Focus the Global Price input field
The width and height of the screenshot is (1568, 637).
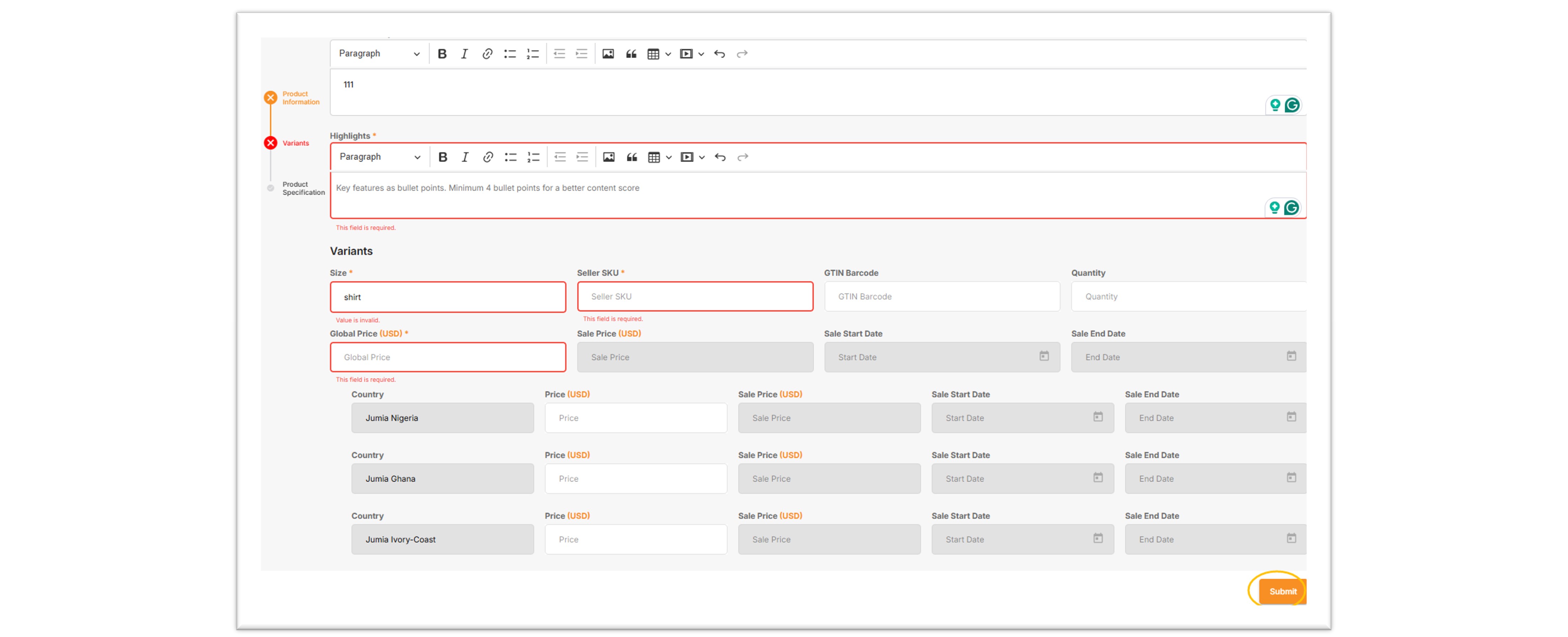coord(447,357)
